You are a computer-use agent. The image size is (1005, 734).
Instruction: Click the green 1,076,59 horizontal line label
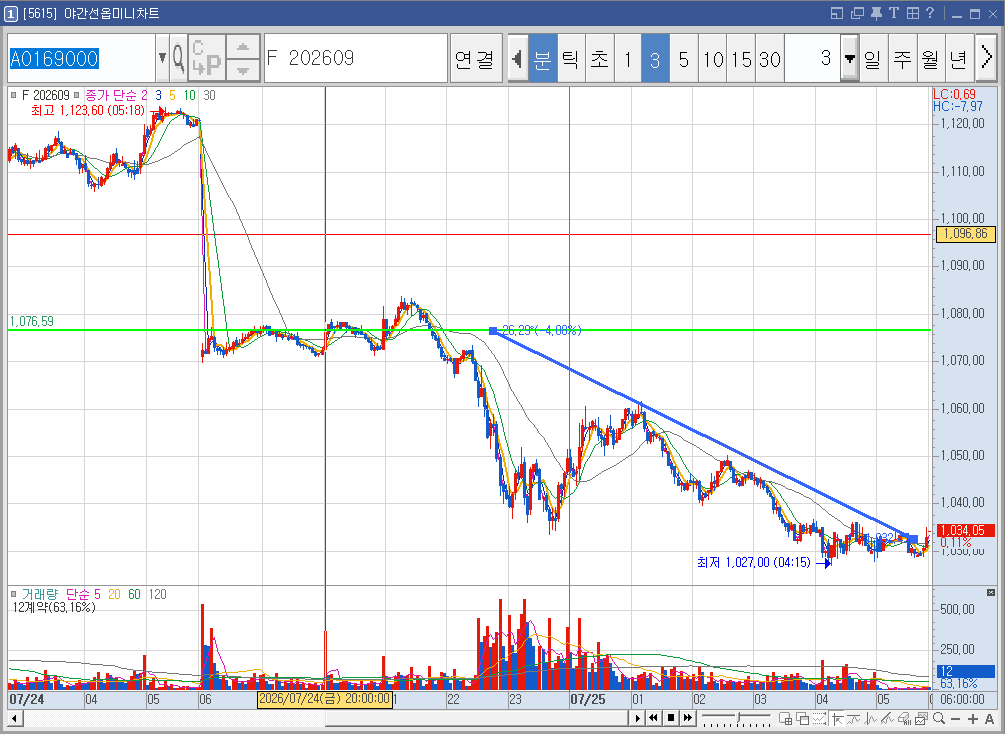click(x=31, y=321)
